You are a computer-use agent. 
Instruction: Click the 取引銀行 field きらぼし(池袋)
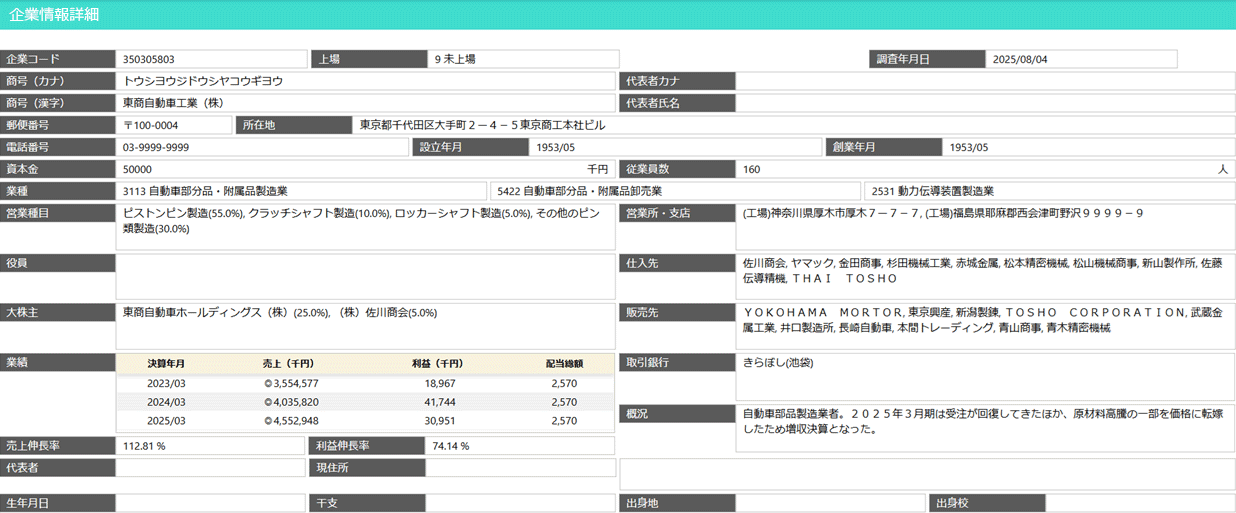(x=985, y=377)
